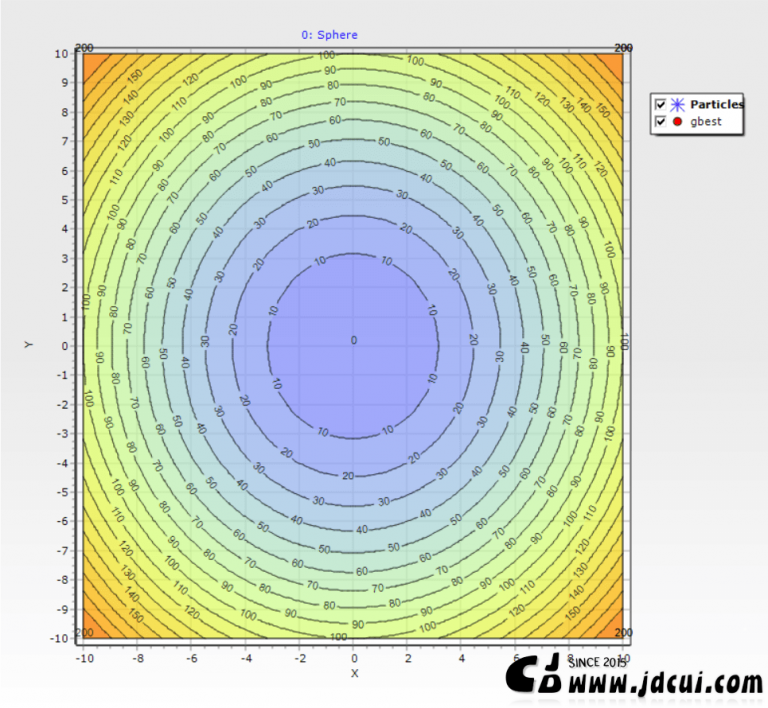Click the 0 tick on X axis
The width and height of the screenshot is (768, 708).
click(353, 657)
